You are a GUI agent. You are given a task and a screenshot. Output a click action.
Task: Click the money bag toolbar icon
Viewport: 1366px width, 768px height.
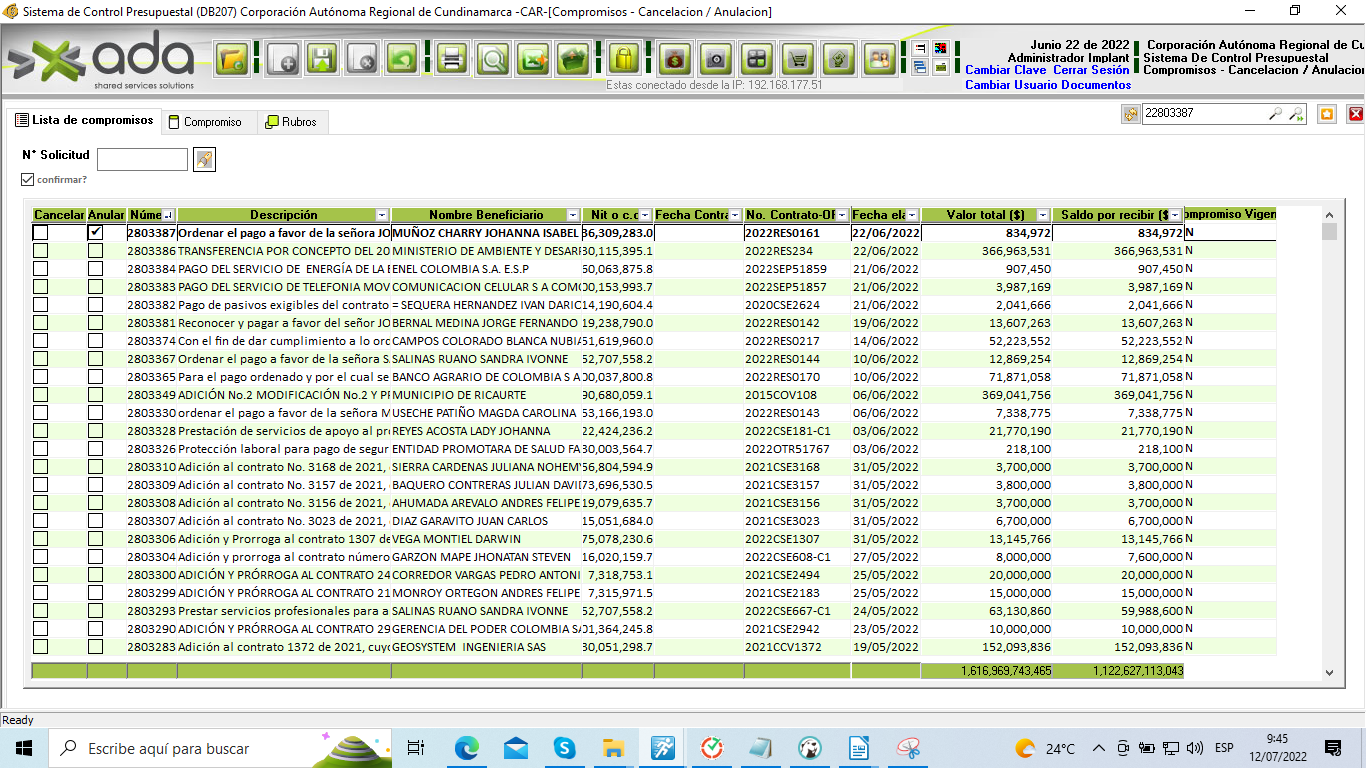coord(674,59)
